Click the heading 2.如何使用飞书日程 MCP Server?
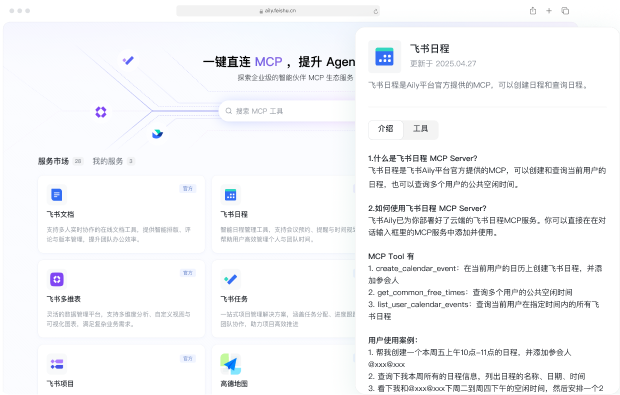Viewport: 620px width, 395px height. point(427,208)
